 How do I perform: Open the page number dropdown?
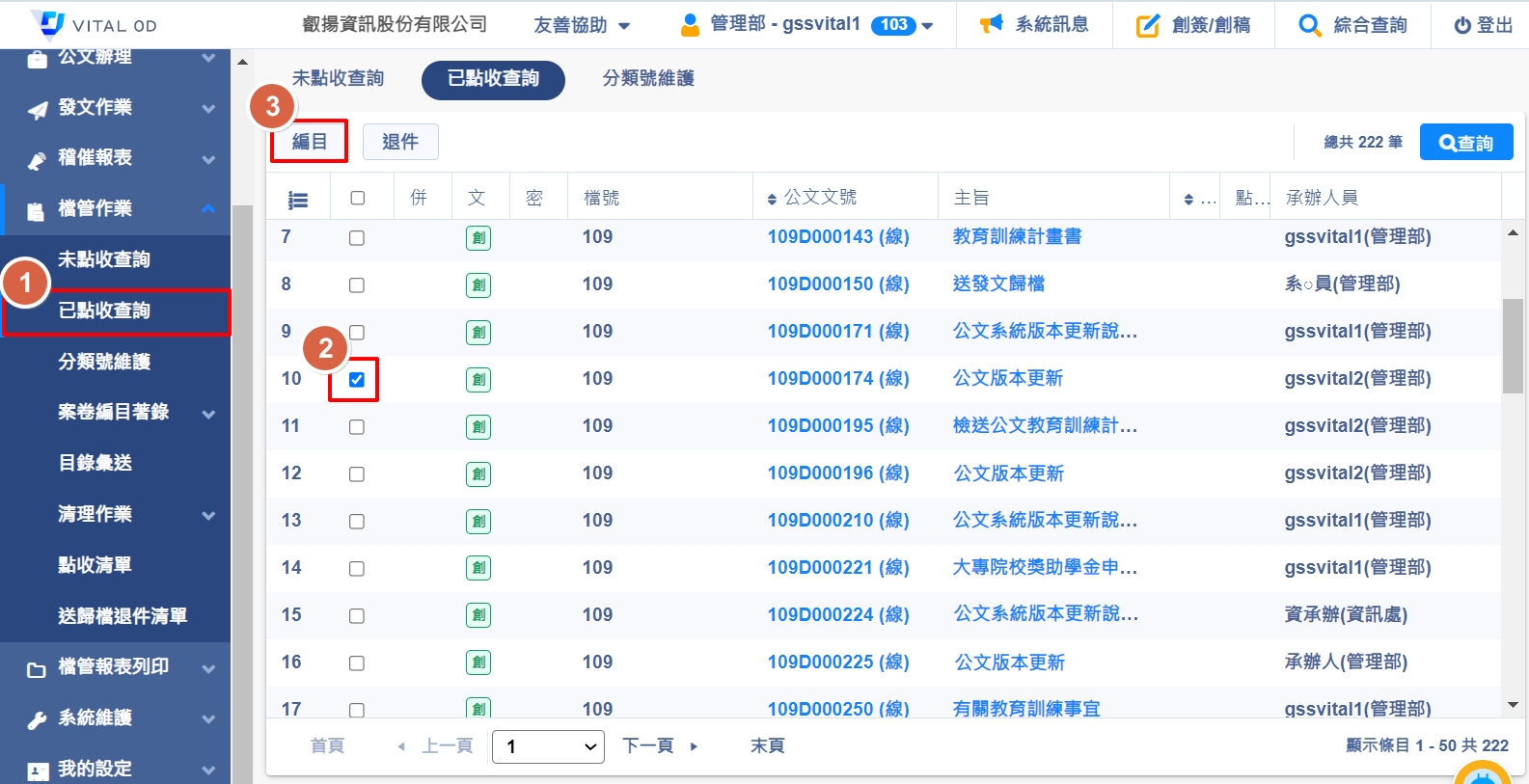click(x=548, y=746)
